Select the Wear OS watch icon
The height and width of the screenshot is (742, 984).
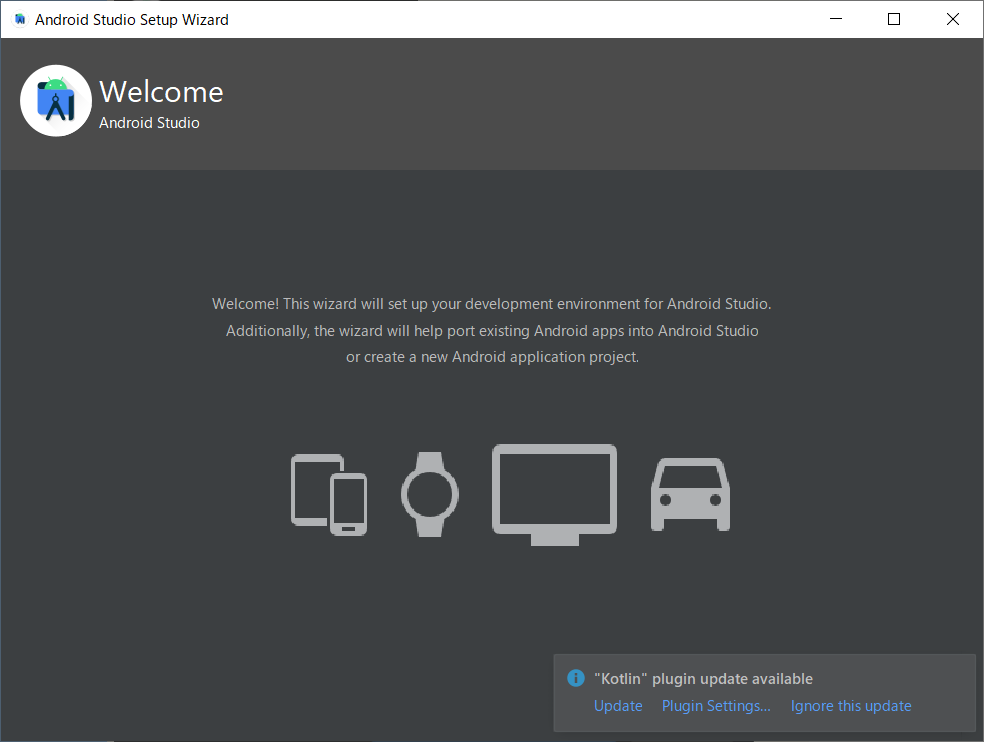point(429,494)
